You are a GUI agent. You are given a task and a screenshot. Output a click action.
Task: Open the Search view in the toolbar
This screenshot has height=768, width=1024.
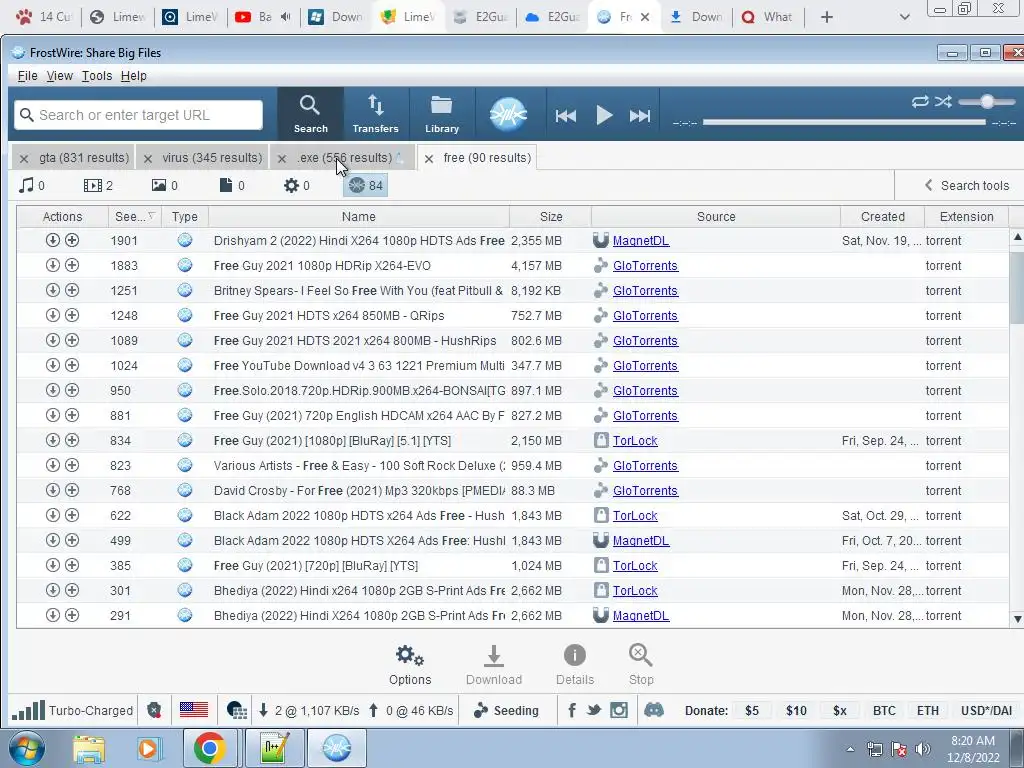pyautogui.click(x=310, y=114)
